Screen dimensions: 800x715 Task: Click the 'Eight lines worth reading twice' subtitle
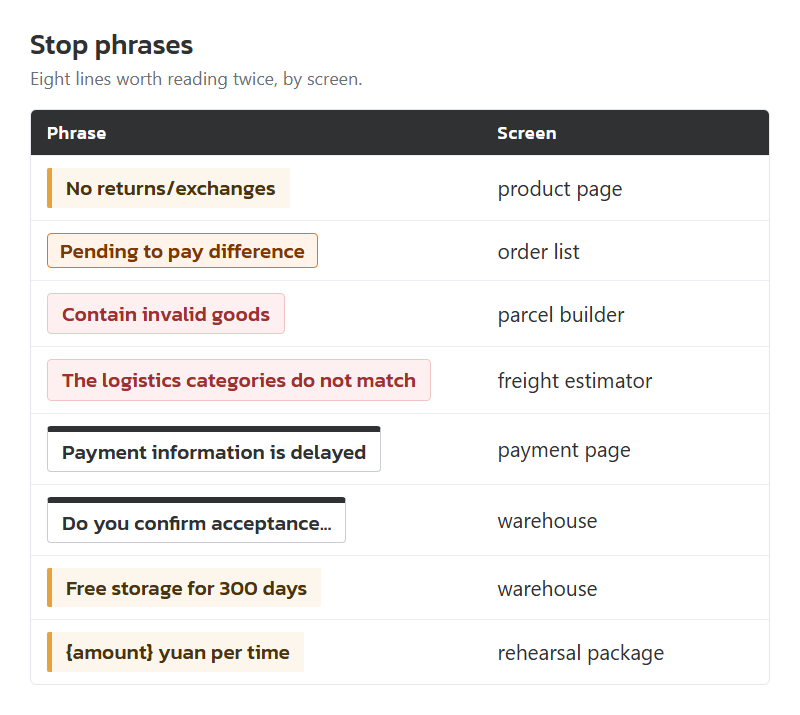coord(196,79)
